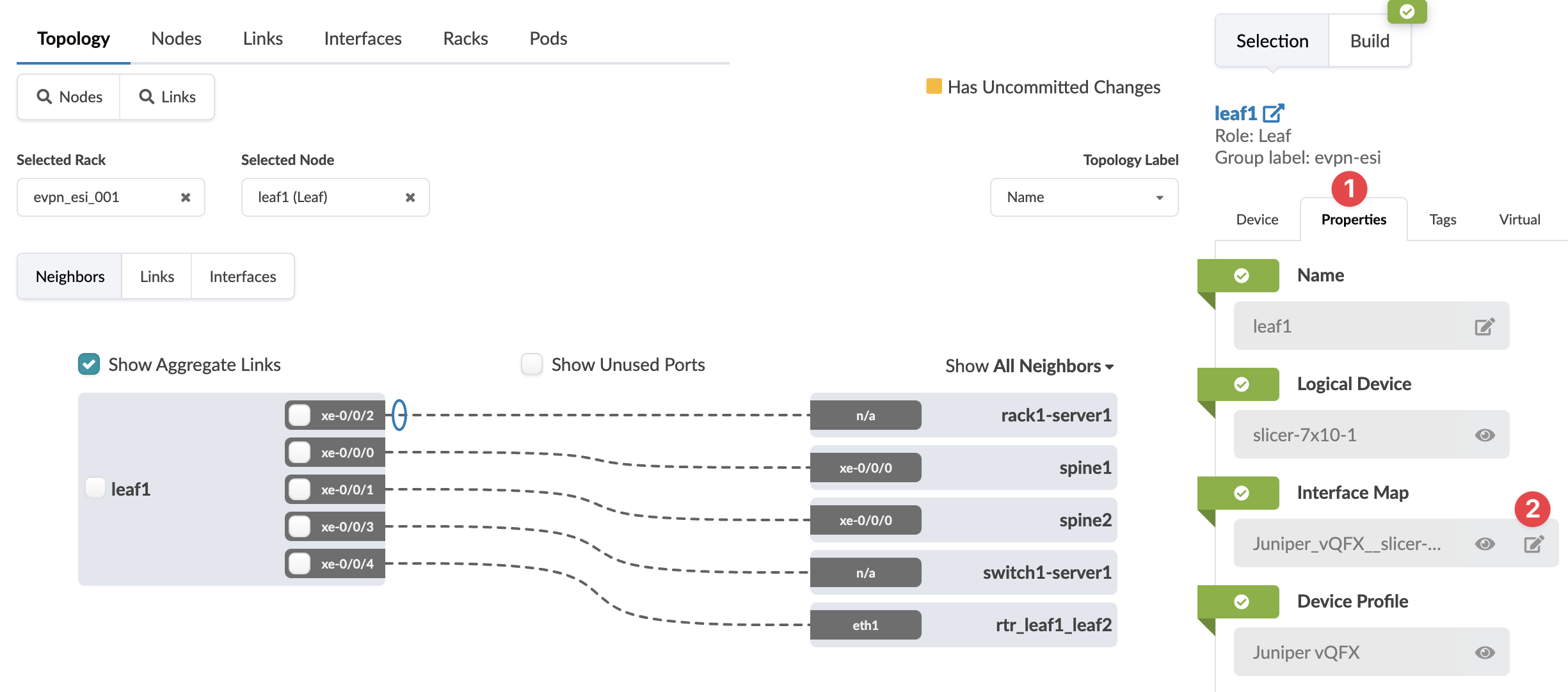Open Topology Label Name dropdown
This screenshot has height=692, width=1568.
[1084, 198]
